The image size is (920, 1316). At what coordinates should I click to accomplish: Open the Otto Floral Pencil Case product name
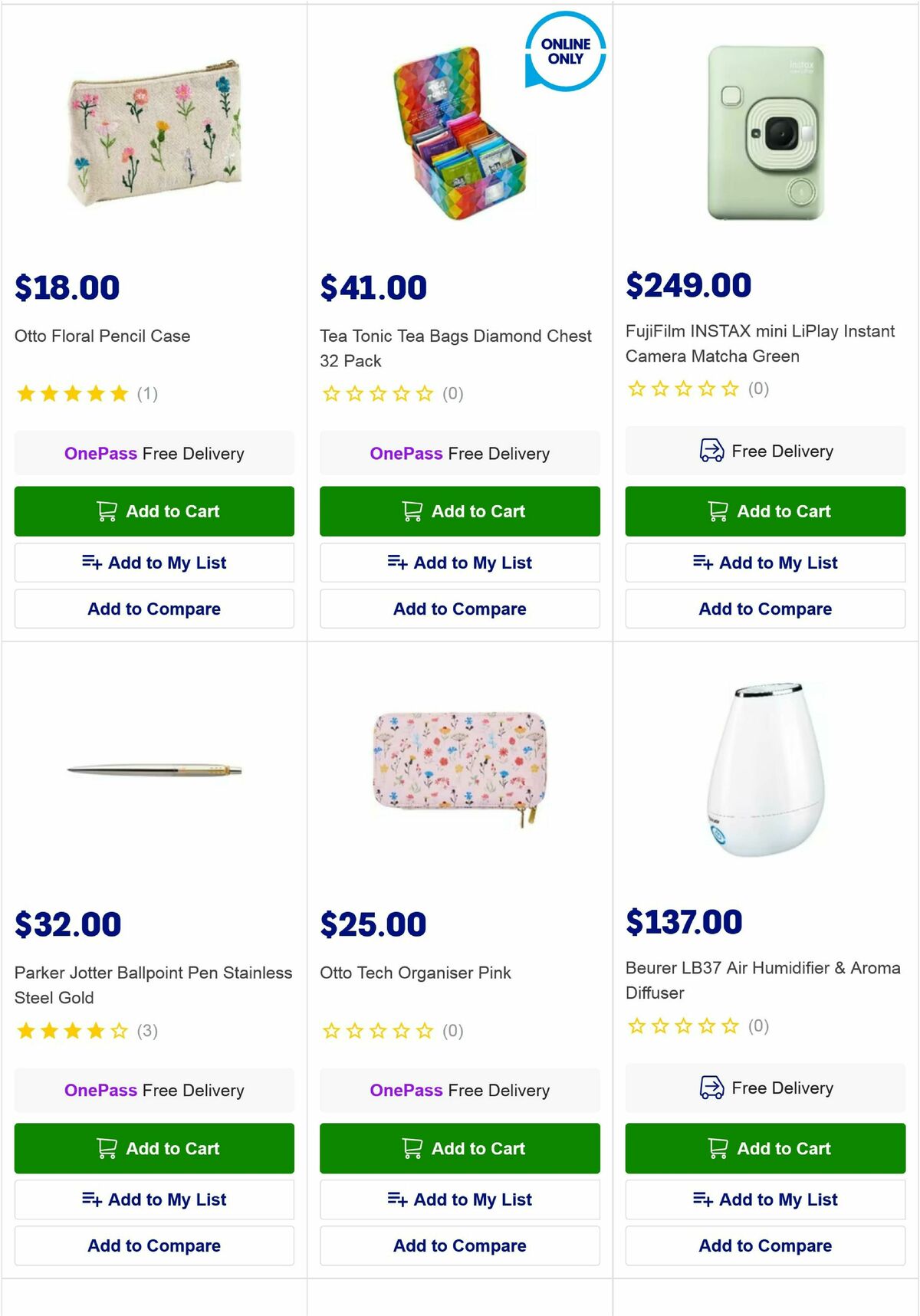pyautogui.click(x=102, y=336)
